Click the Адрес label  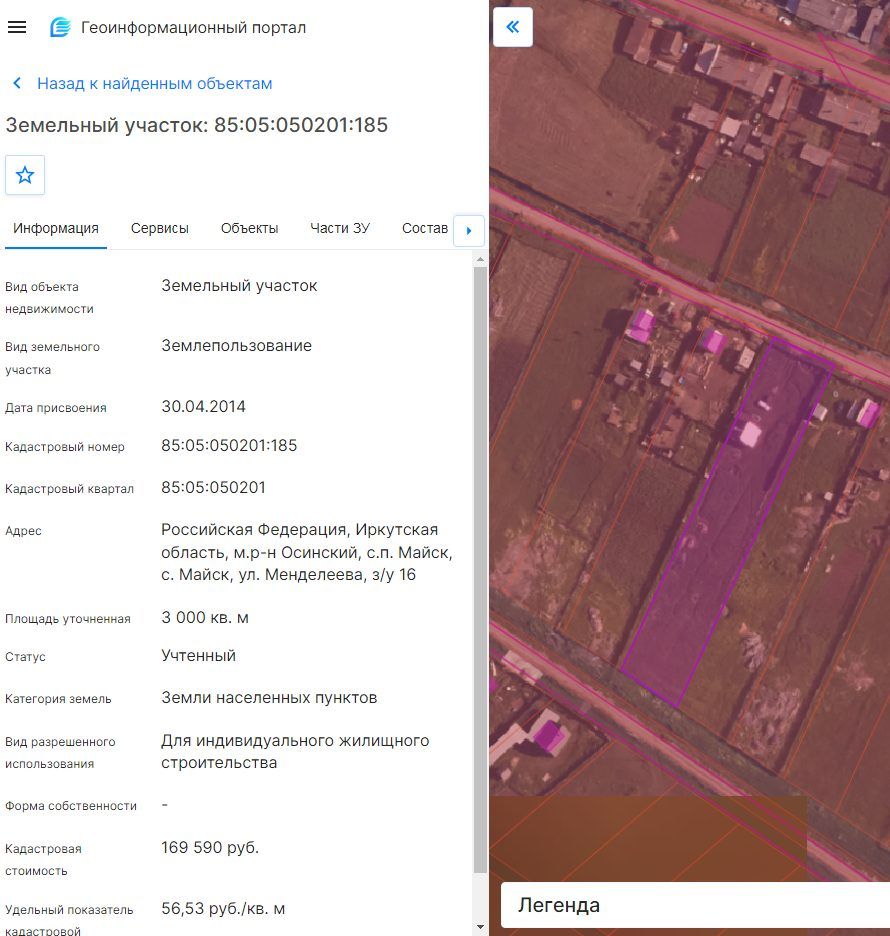(23, 531)
